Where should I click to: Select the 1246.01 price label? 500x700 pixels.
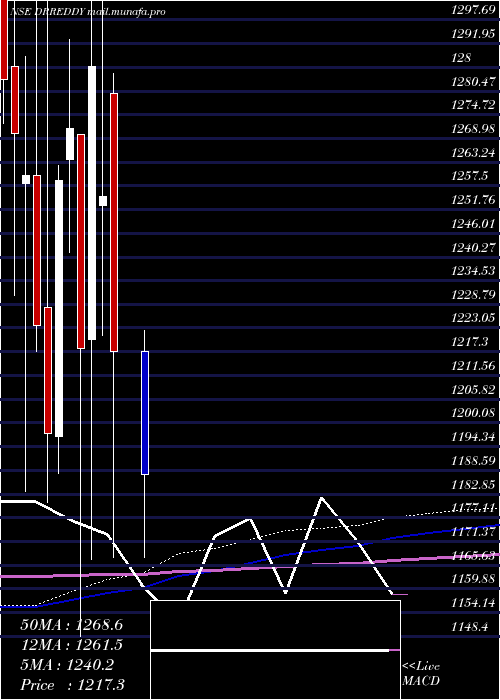pyautogui.click(x=473, y=224)
